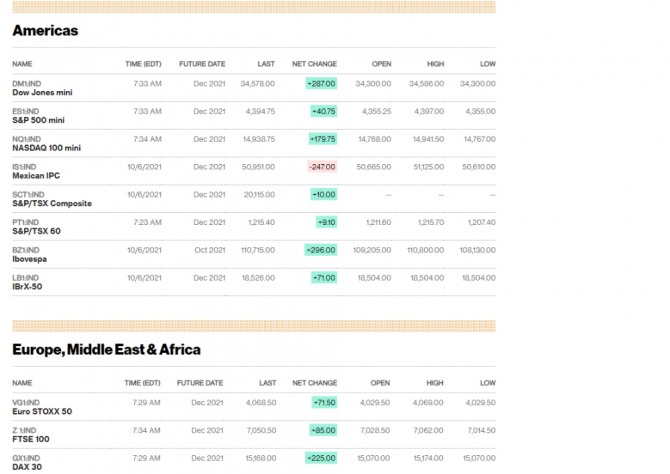Click FUTURE DATE header in Europe table
This screenshot has height=474, width=670.
pyautogui.click(x=201, y=383)
